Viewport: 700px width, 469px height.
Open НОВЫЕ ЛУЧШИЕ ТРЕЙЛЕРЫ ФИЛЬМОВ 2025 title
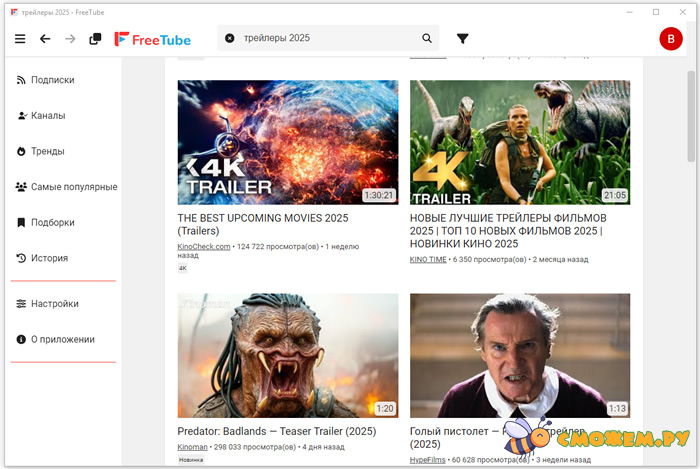click(508, 231)
